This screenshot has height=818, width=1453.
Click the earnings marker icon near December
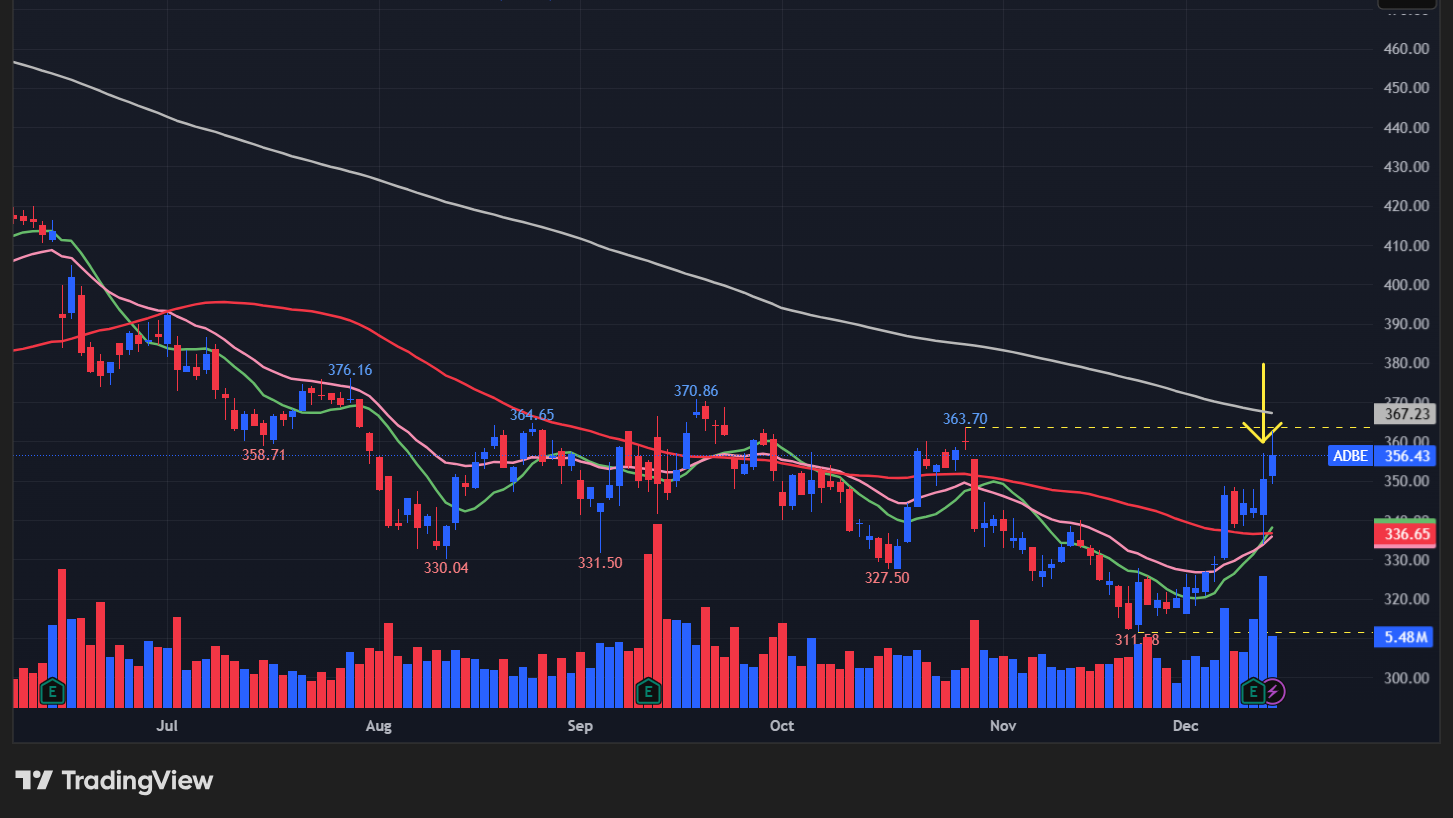pyautogui.click(x=1252, y=690)
